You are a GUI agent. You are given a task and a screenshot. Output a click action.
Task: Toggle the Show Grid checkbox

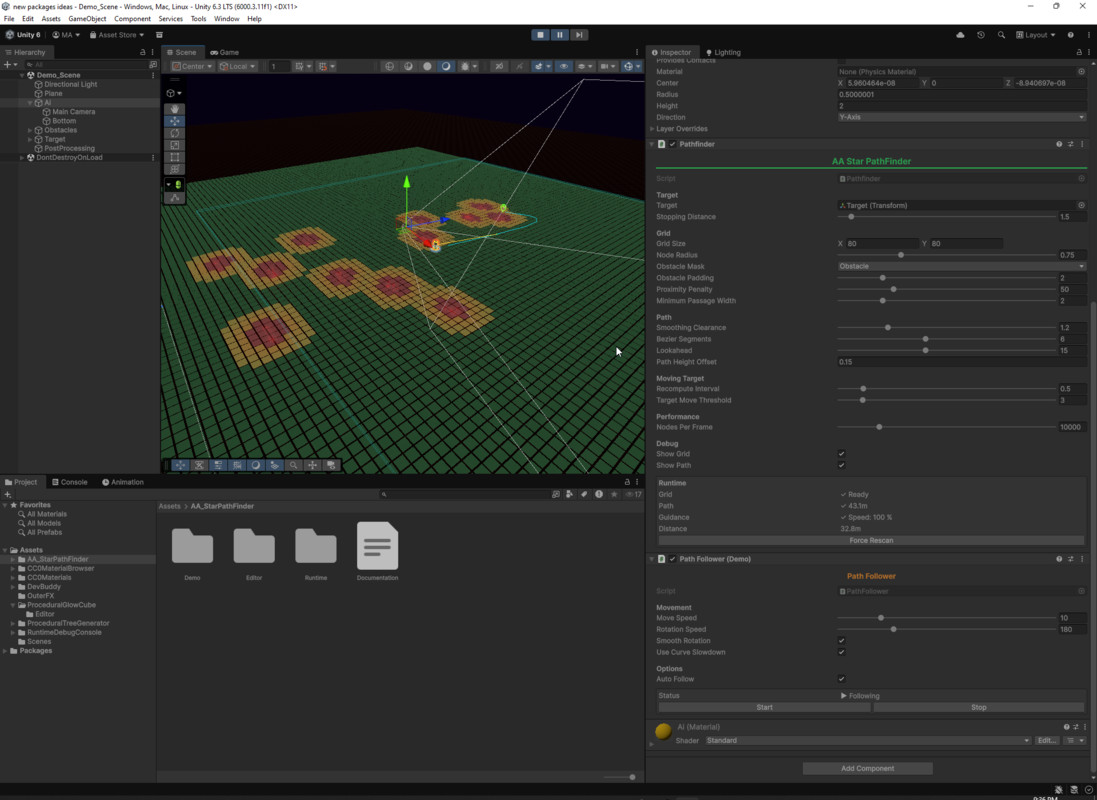coord(842,454)
